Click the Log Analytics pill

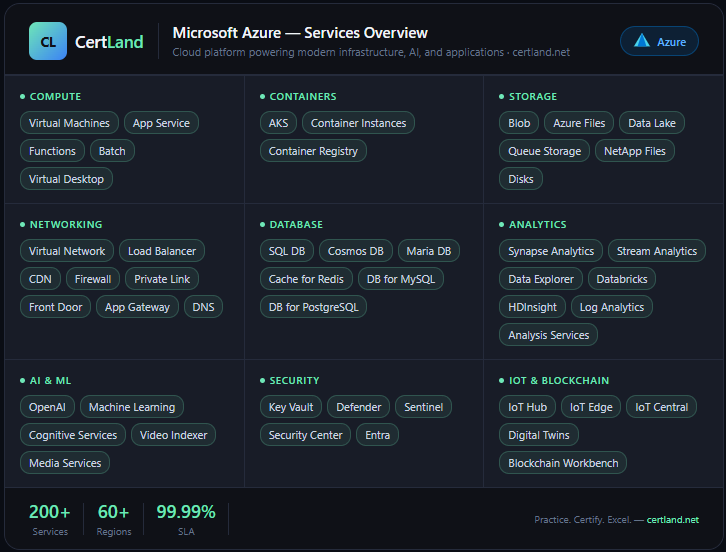pyautogui.click(x=612, y=307)
